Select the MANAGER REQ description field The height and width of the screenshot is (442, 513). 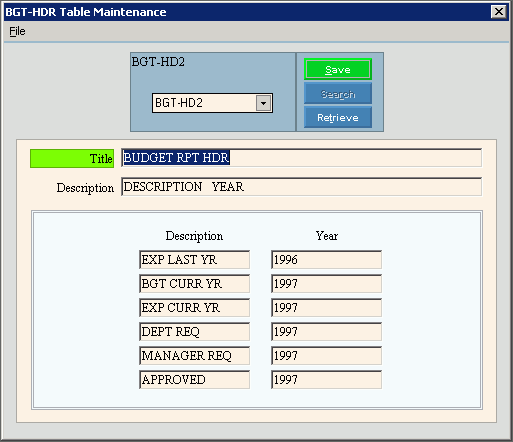(x=194, y=356)
